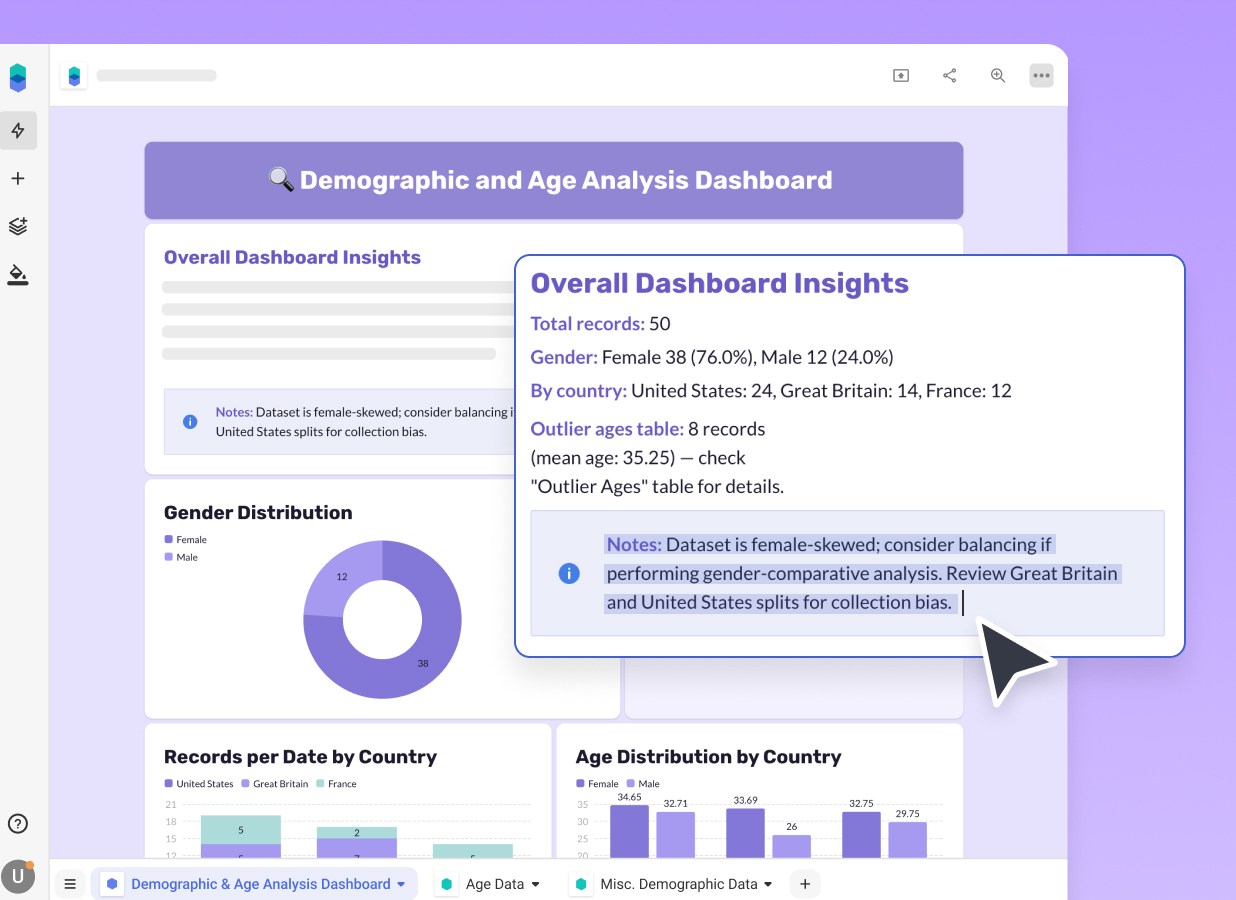Expand Misc. Demographic Data tab dropdown arrow
Viewport: 1236px width, 900px height.
click(x=768, y=885)
